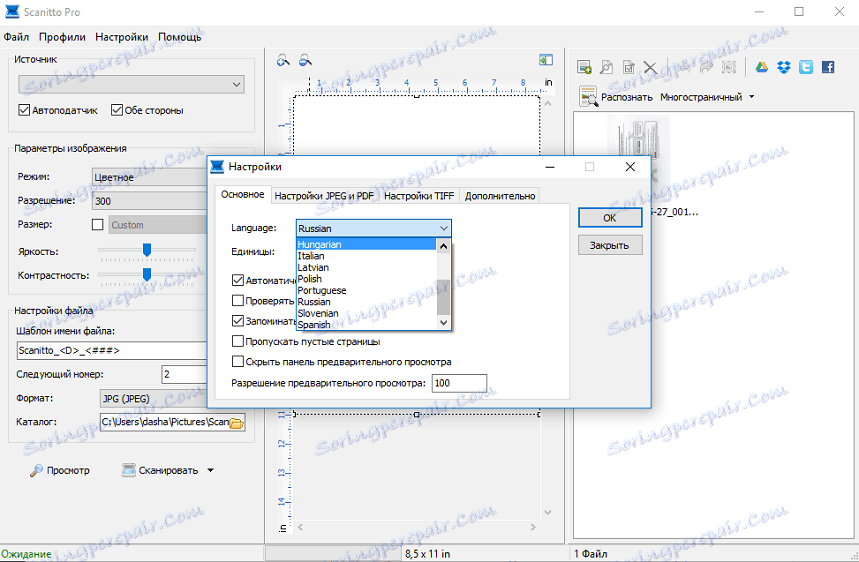The width and height of the screenshot is (859, 562).
Task: Switch to the Настройки JPEG и PDF tab
Action: [324, 196]
